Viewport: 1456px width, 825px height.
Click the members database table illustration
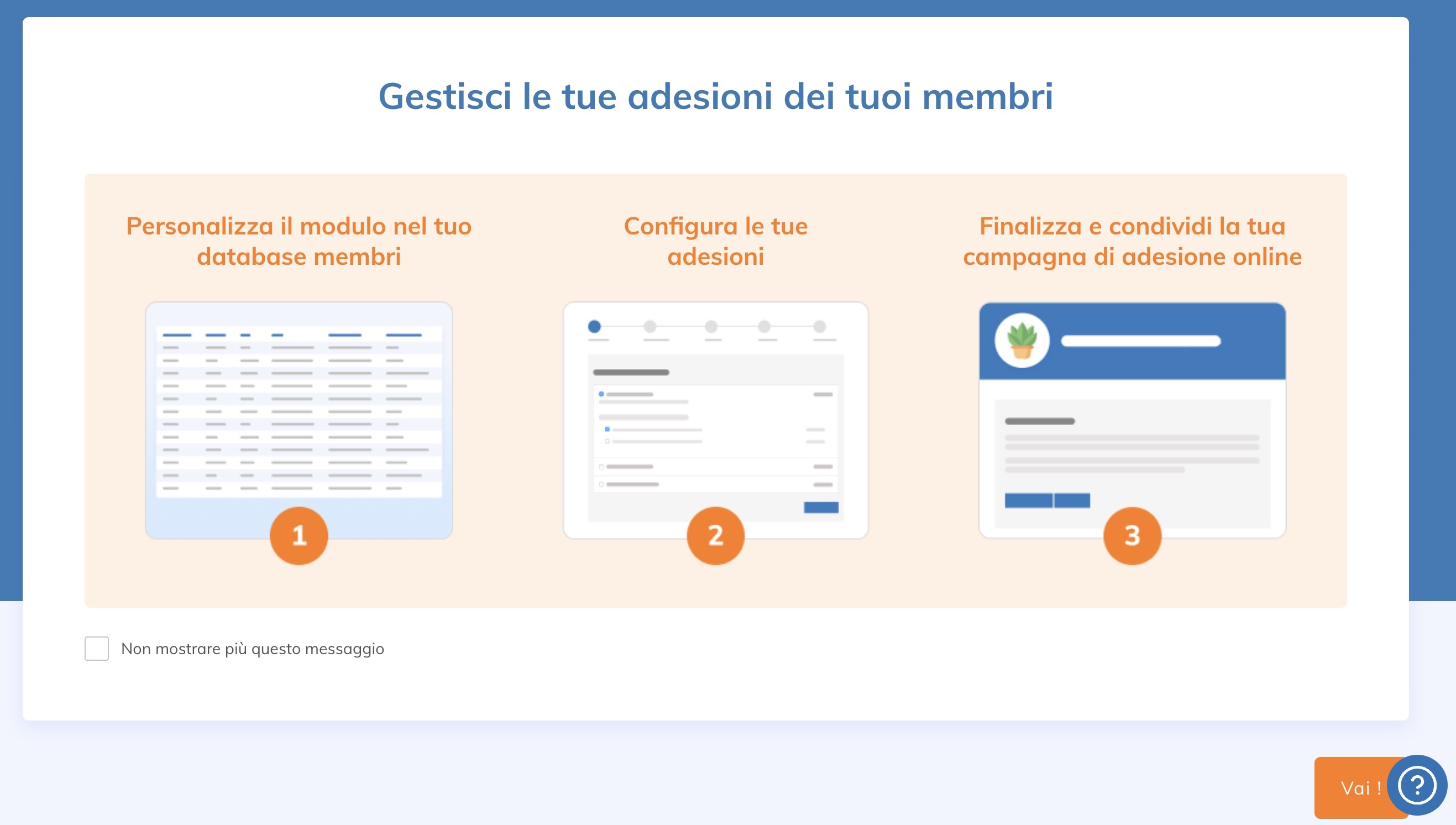298,414
